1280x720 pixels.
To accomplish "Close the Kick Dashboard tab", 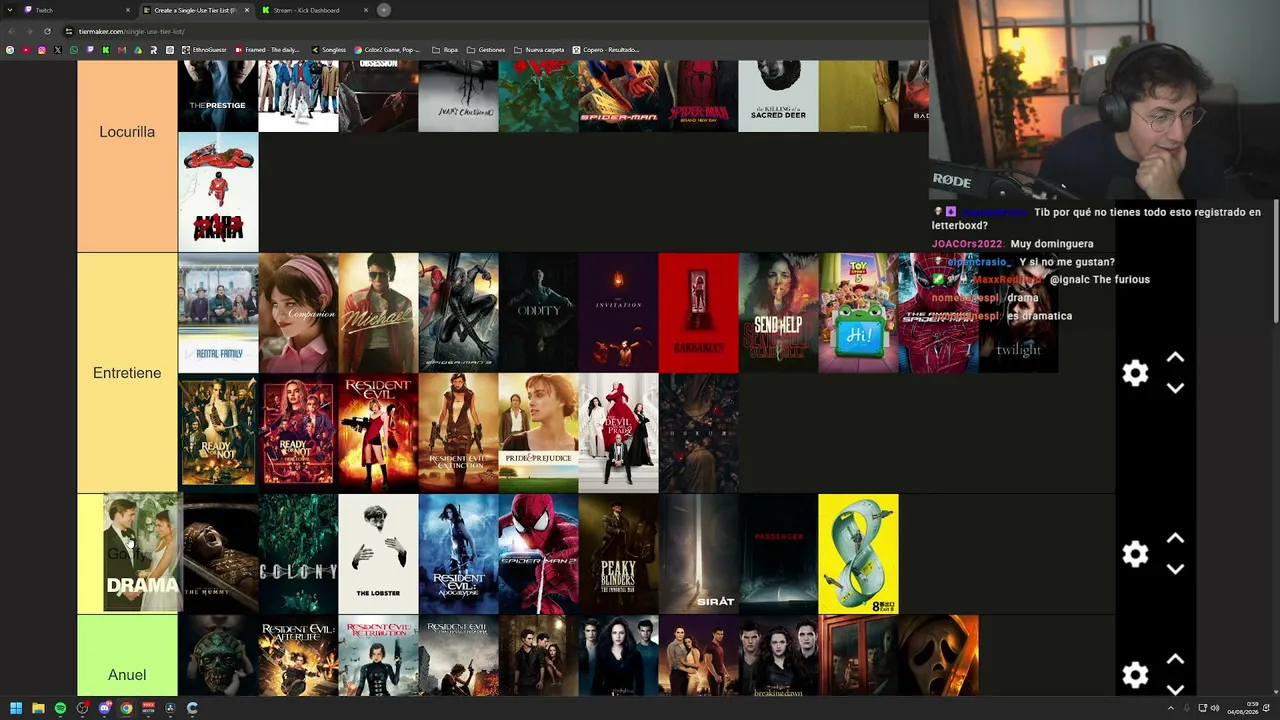I will click(366, 10).
